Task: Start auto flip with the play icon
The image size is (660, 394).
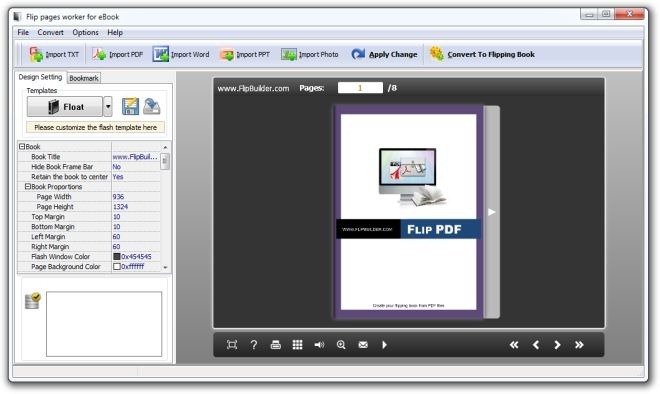Action: [x=385, y=345]
